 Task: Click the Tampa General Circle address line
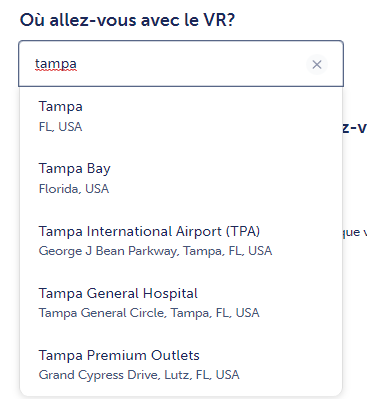pyautogui.click(x=149, y=313)
